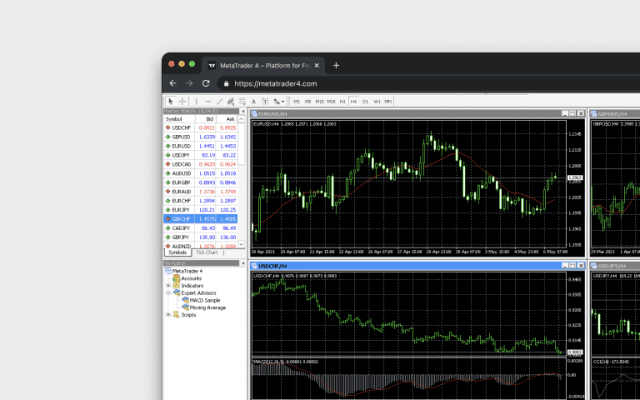The height and width of the screenshot is (400, 640).
Task: Select the cursor arrow tool in toolbar
Action: click(171, 101)
